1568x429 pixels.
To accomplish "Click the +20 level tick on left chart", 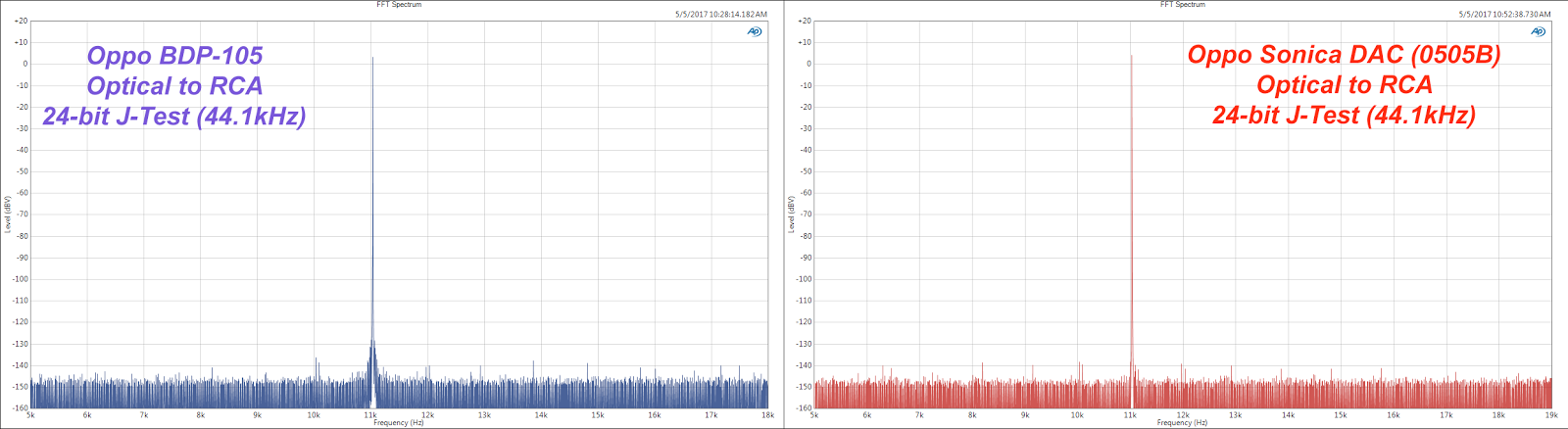I will click(x=21, y=21).
